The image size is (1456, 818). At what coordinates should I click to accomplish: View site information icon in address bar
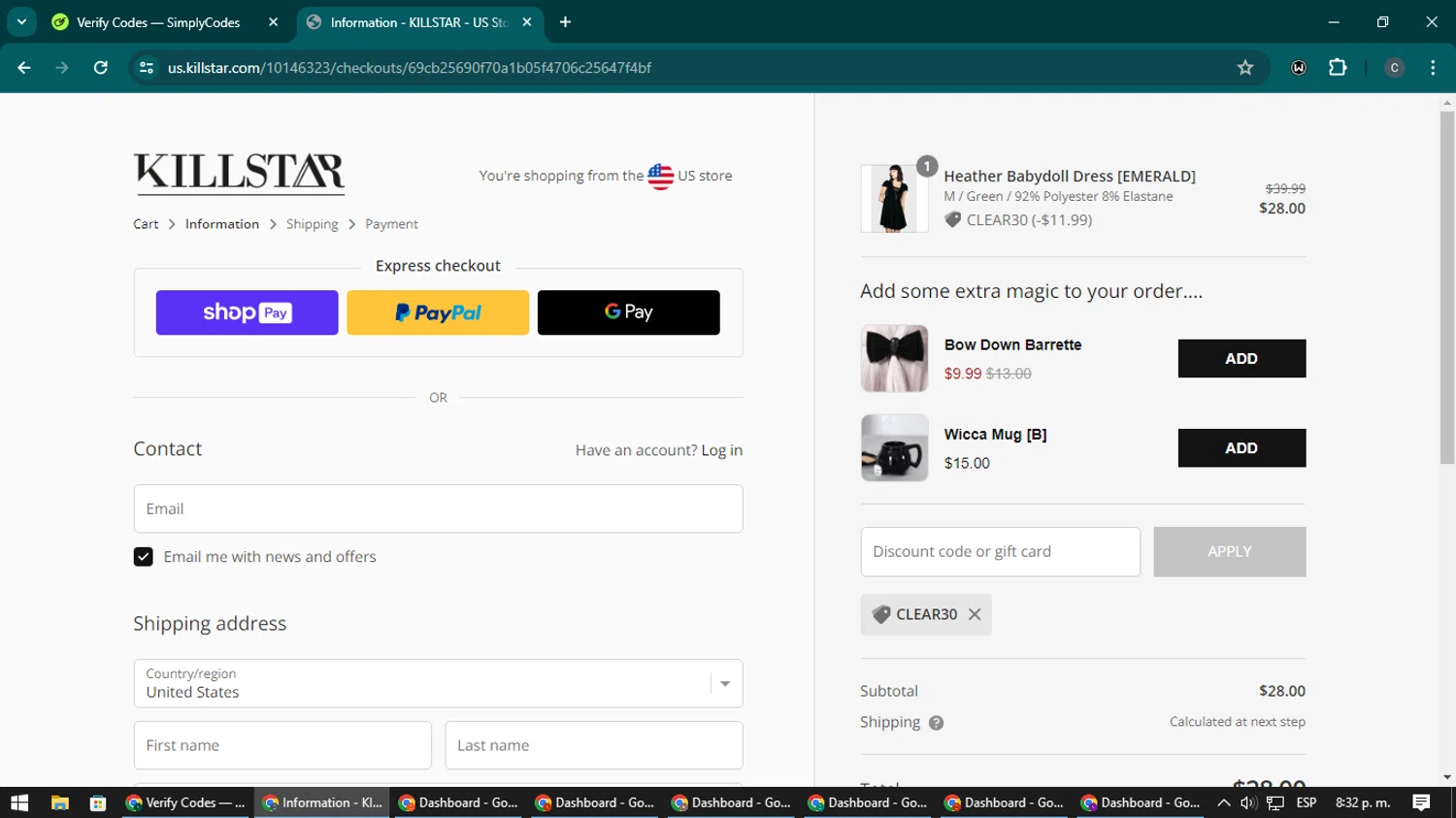coord(147,68)
